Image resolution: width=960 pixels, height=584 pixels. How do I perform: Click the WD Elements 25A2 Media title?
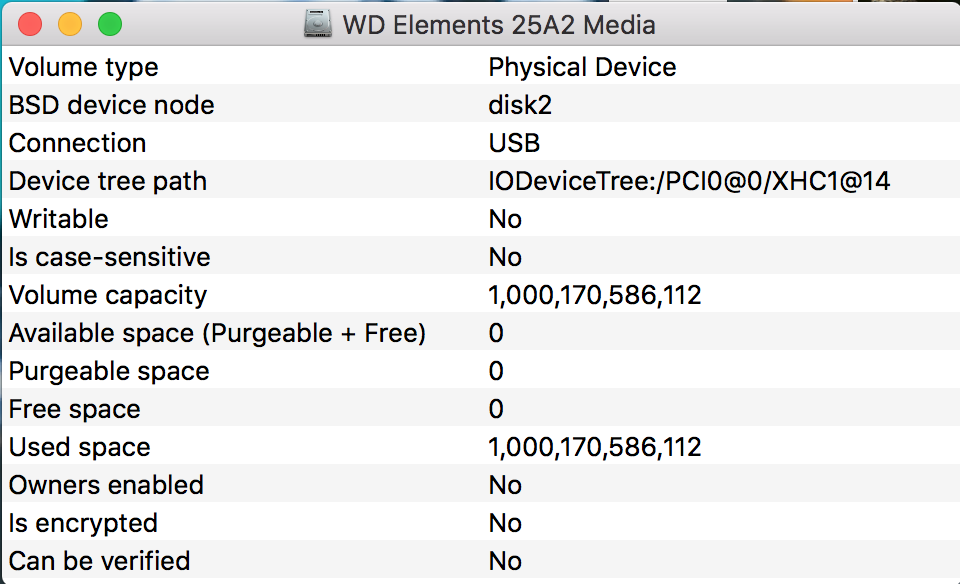click(x=499, y=25)
